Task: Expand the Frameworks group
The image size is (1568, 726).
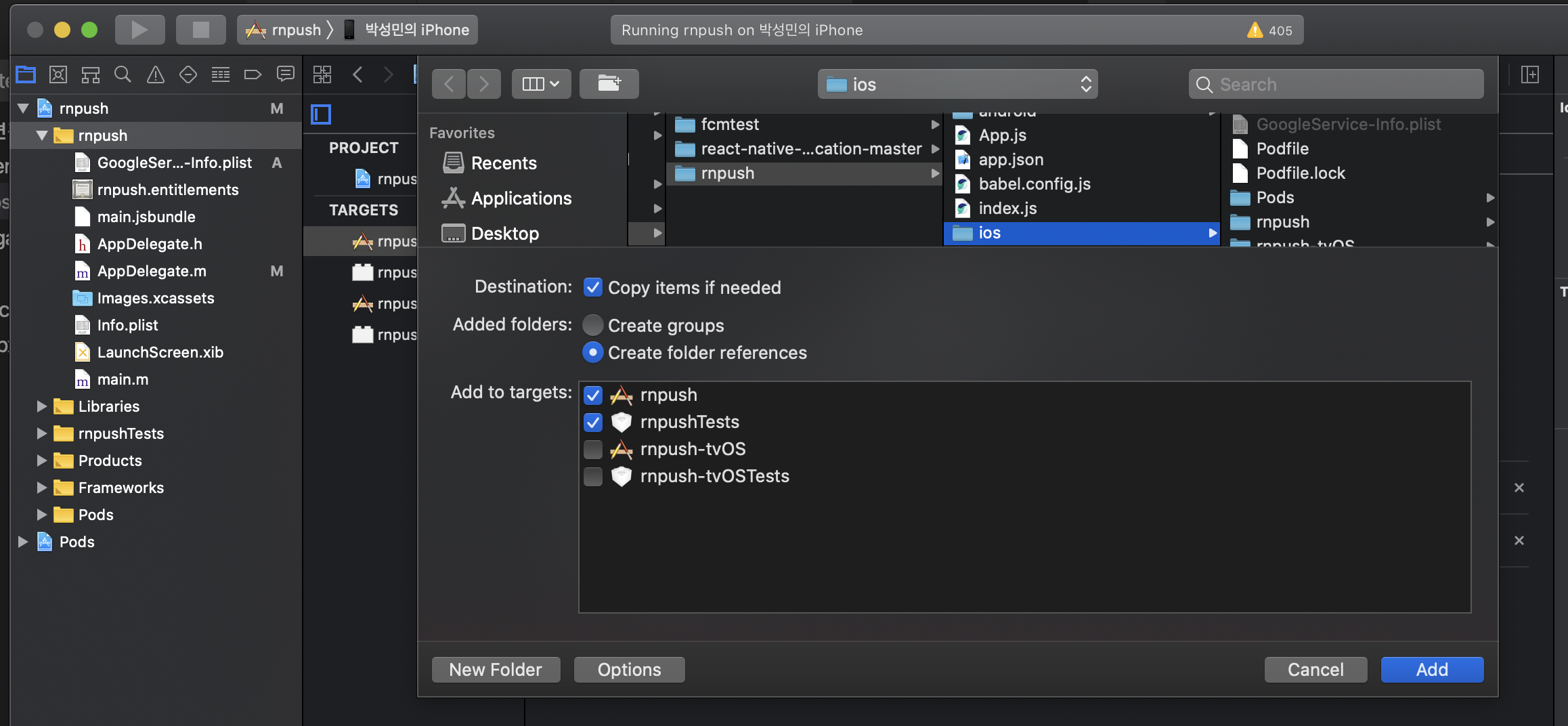Action: click(x=42, y=488)
